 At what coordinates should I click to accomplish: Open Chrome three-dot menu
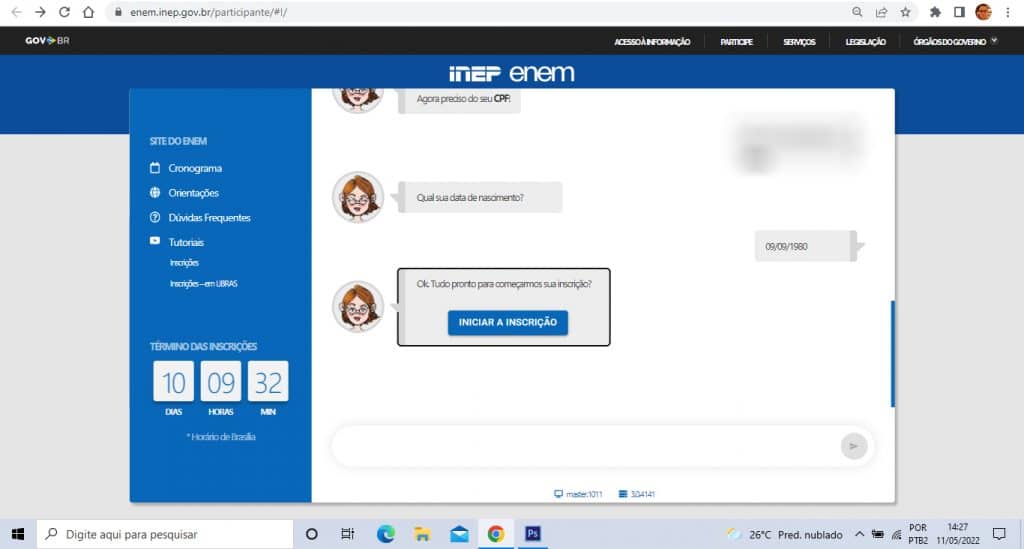[x=1008, y=12]
